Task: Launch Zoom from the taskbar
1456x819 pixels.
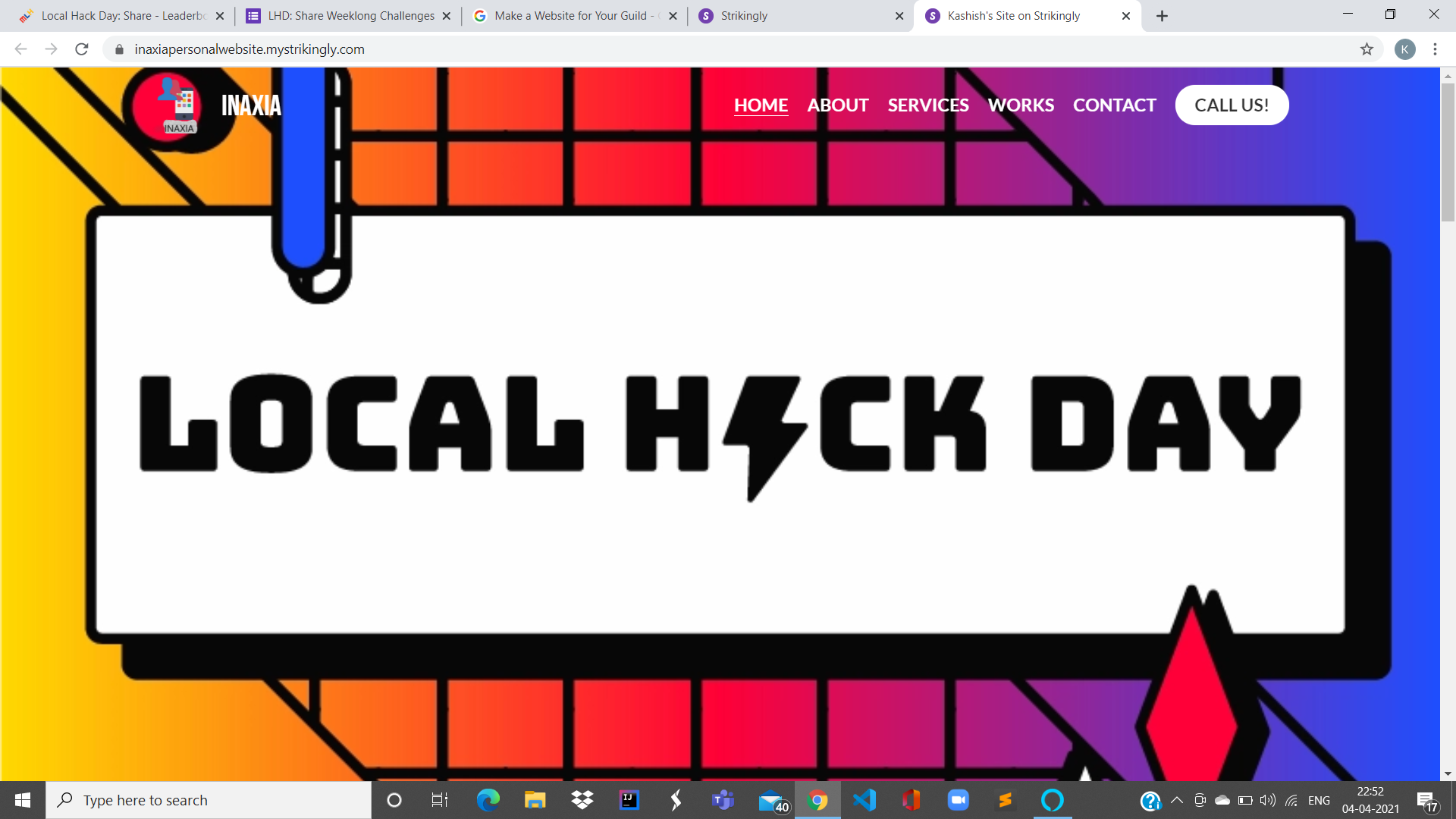Action: pyautogui.click(x=959, y=800)
